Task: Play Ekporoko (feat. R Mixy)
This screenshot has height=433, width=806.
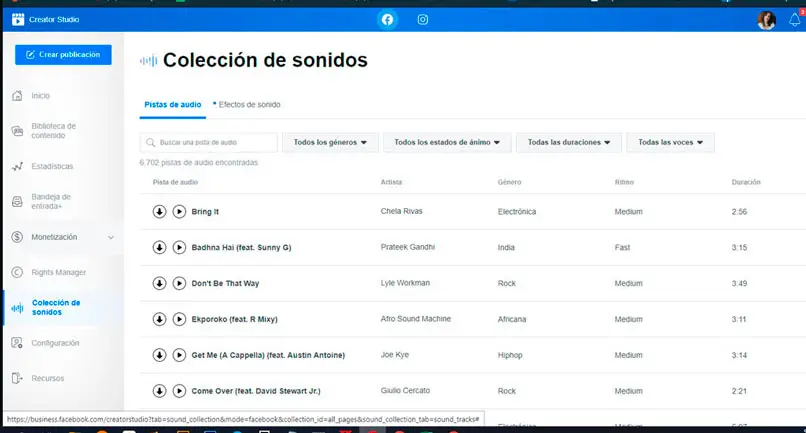Action: (179, 319)
